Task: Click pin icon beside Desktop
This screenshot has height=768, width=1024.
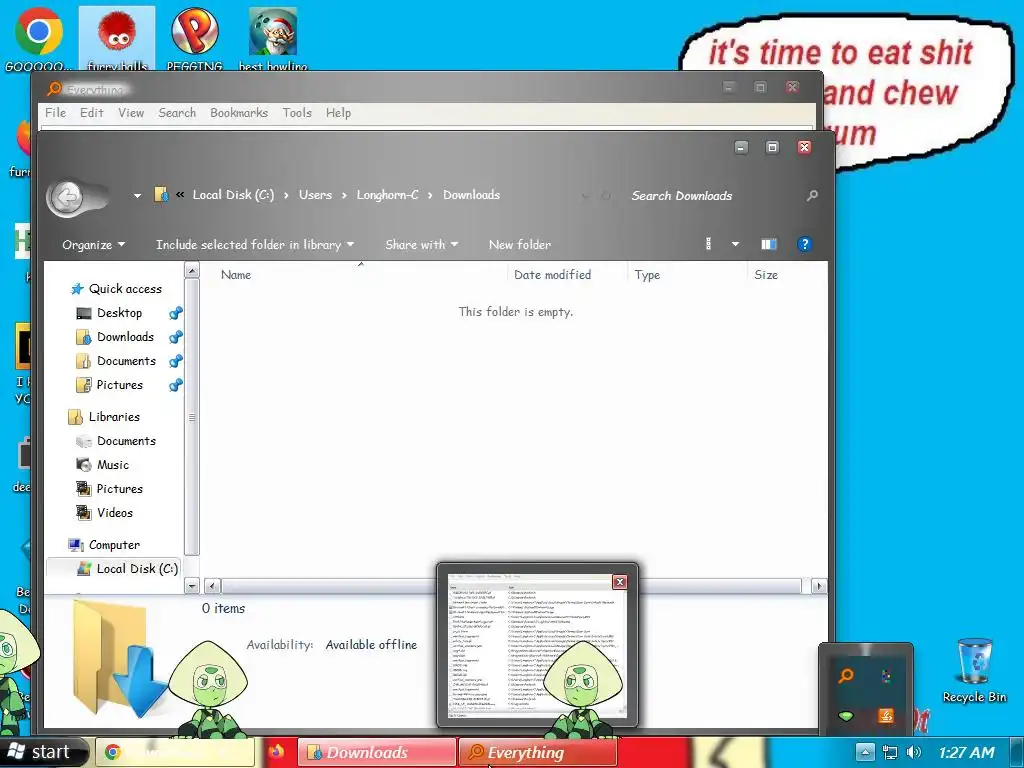Action: (x=176, y=313)
